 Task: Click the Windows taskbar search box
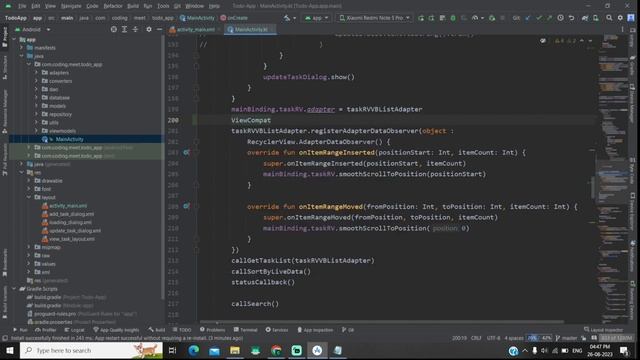click(x=91, y=350)
